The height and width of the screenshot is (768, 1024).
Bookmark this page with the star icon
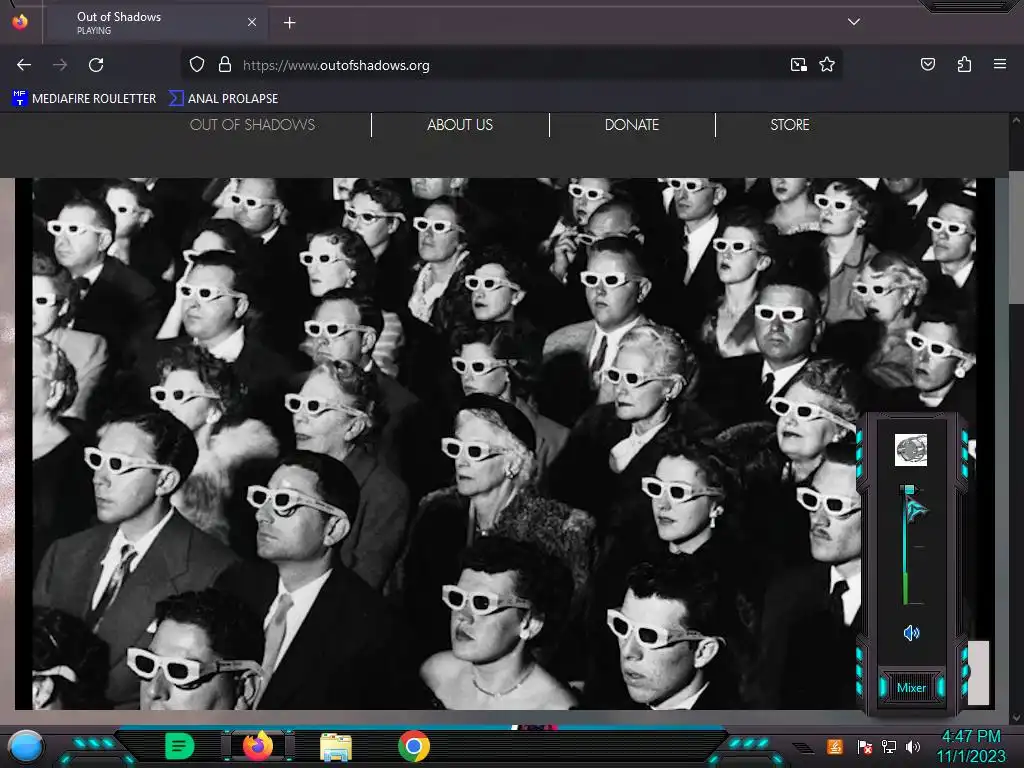click(x=827, y=65)
